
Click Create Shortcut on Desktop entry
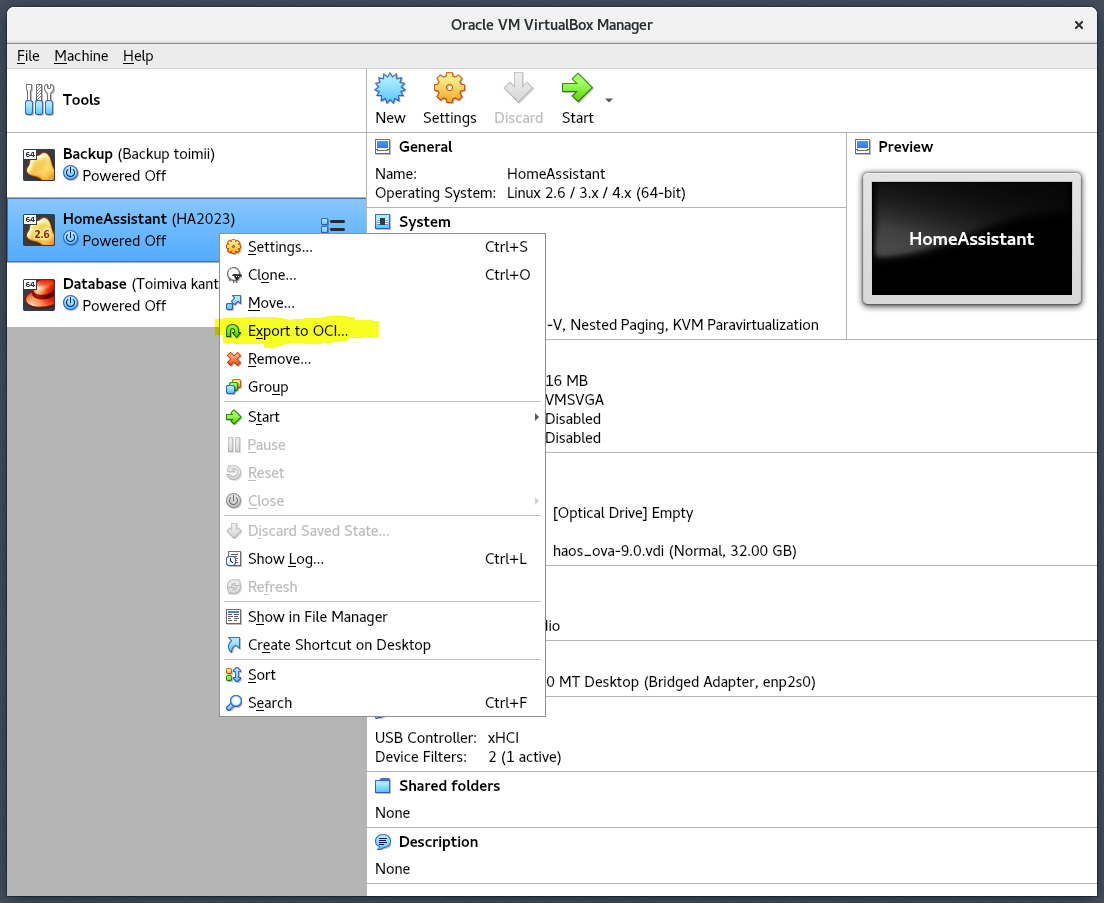click(339, 645)
